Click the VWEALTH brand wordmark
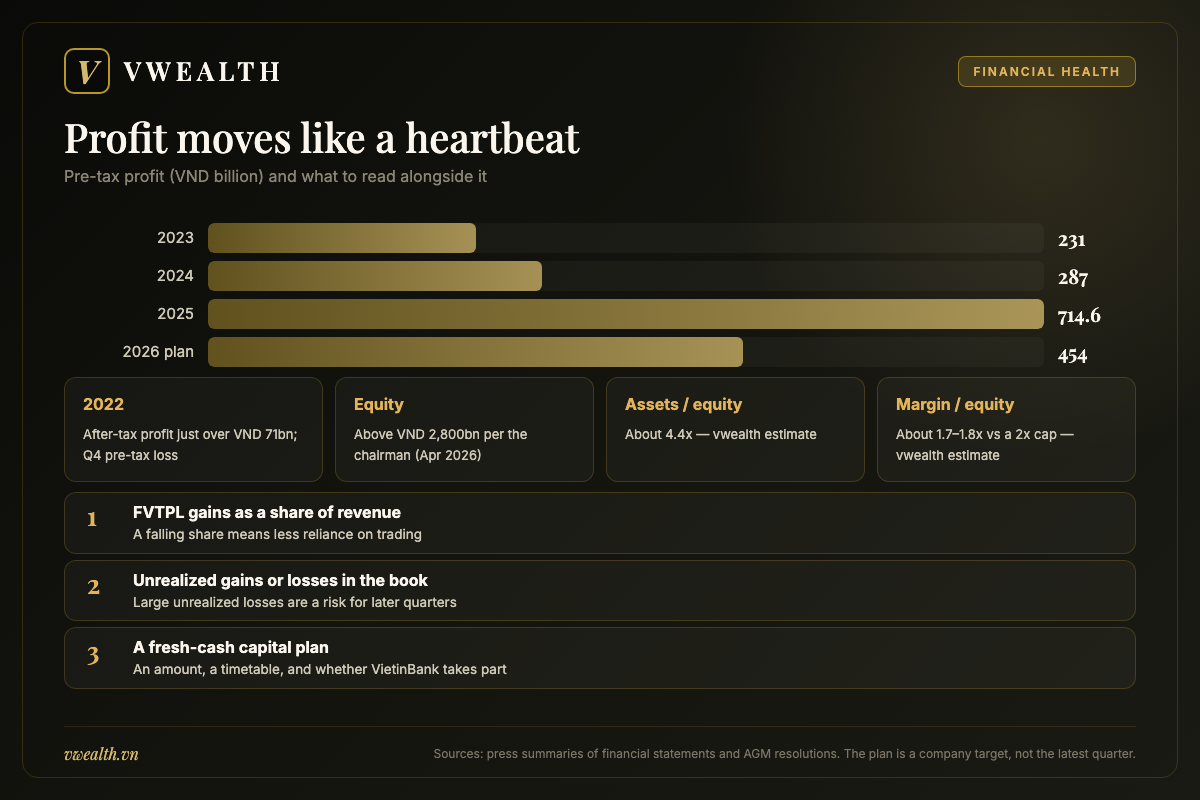The image size is (1200, 800). point(201,72)
